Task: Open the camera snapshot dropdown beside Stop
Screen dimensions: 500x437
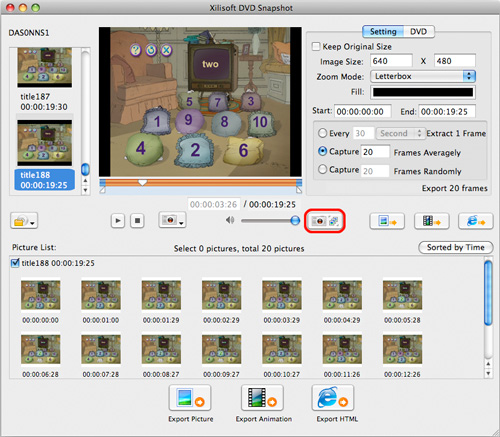Action: coord(172,220)
